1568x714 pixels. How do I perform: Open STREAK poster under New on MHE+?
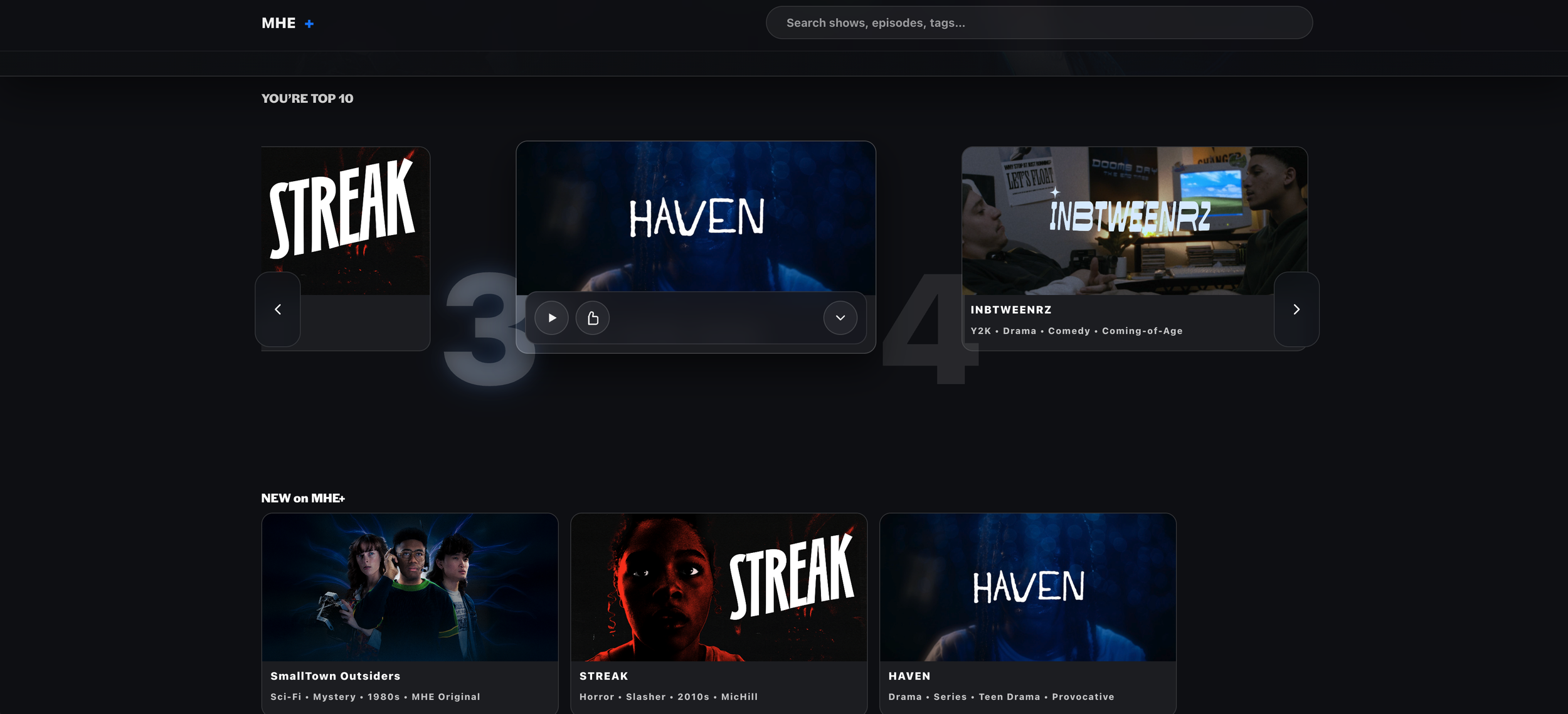pos(718,587)
